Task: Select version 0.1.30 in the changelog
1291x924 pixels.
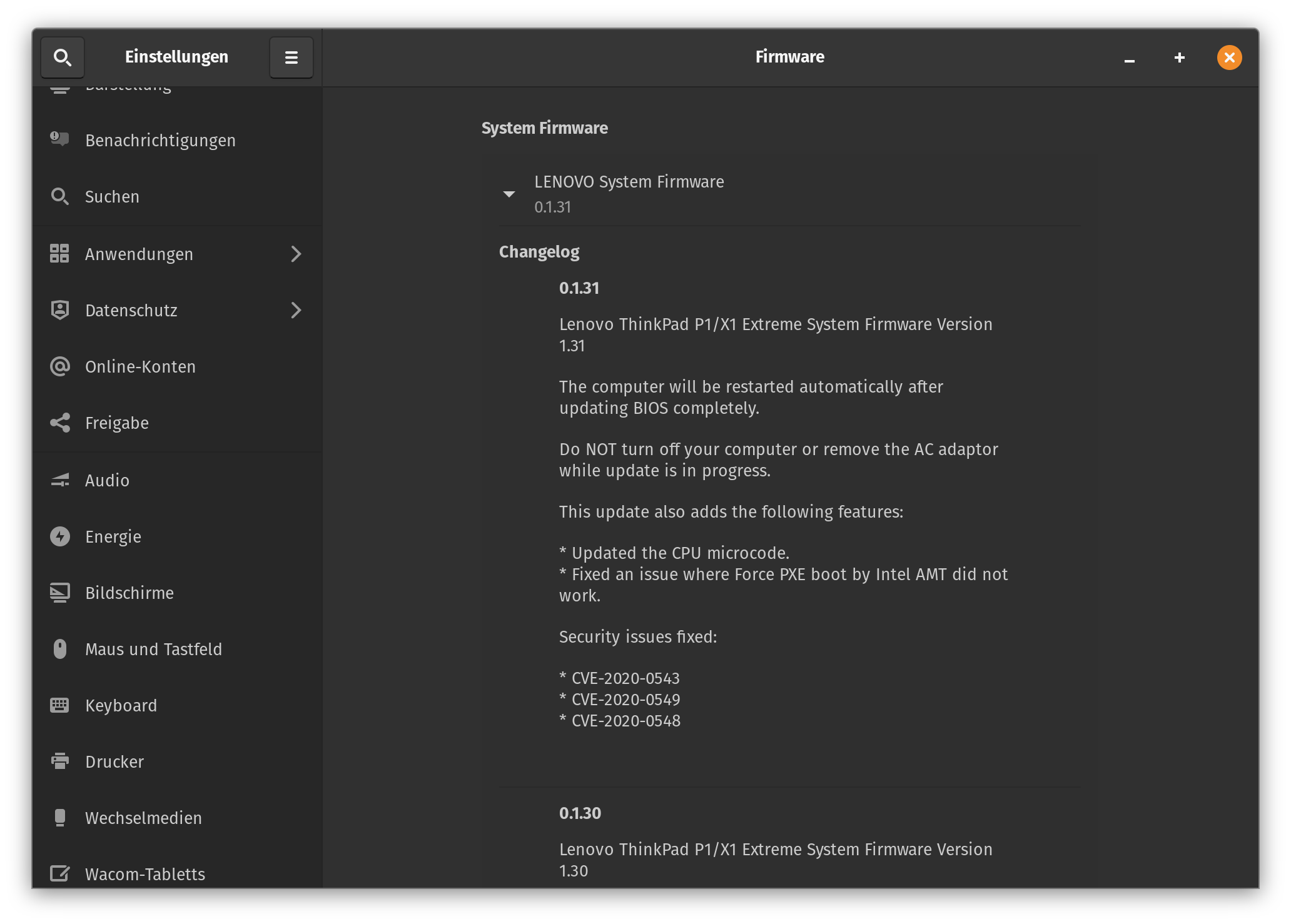Action: coord(580,813)
